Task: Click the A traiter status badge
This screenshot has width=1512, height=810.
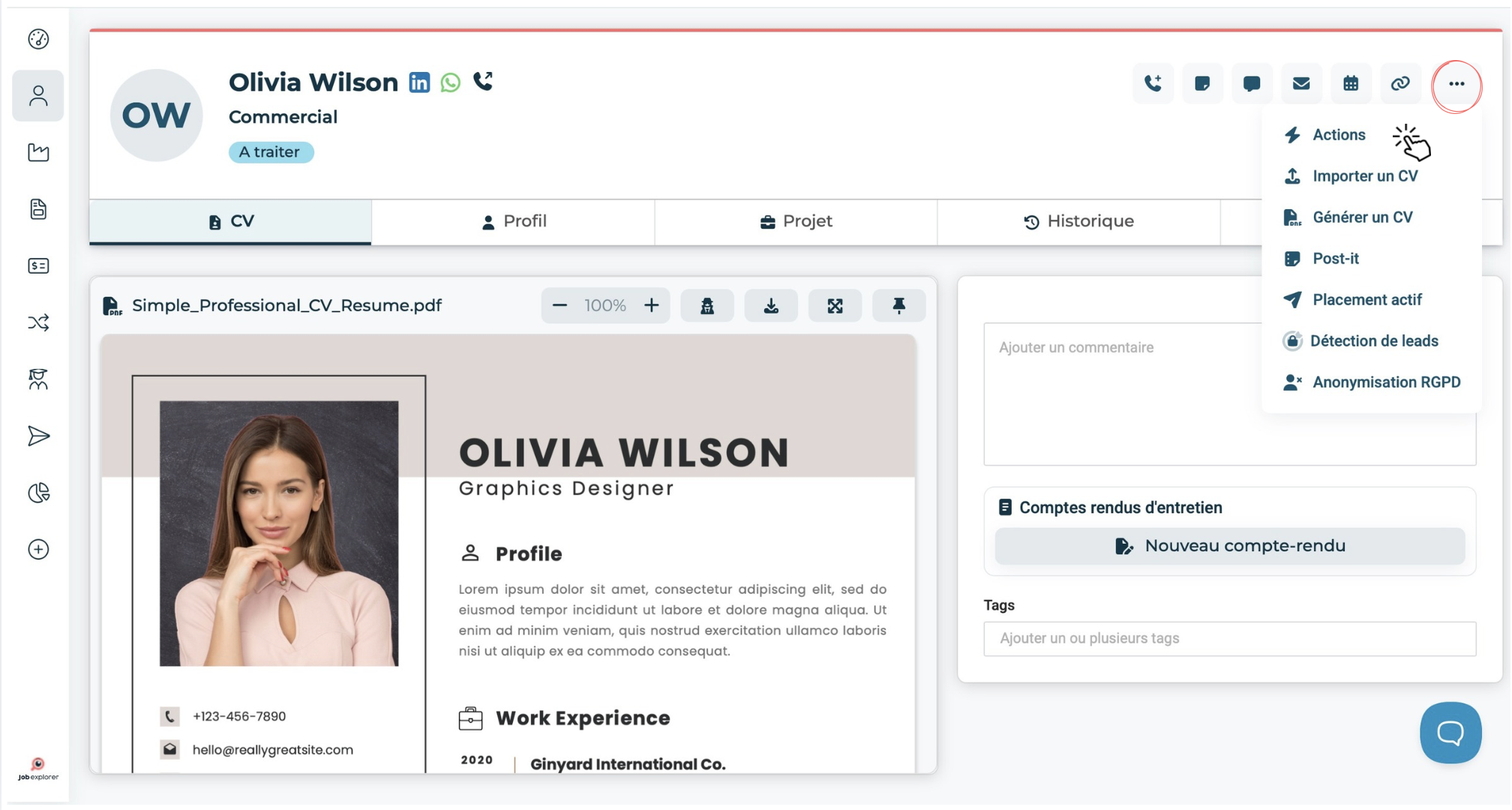Action: point(270,152)
